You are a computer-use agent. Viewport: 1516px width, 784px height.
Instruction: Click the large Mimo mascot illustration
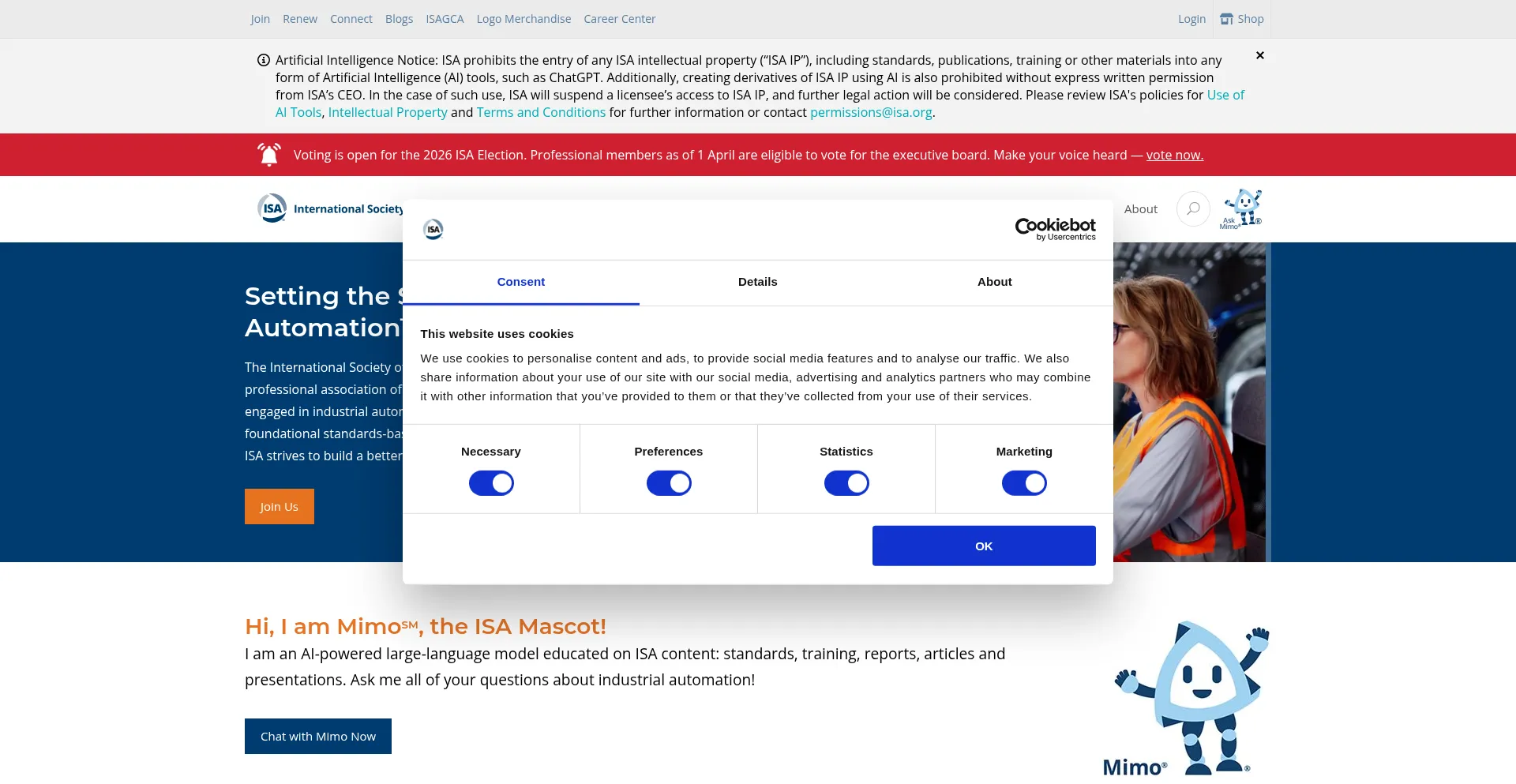(1187, 699)
